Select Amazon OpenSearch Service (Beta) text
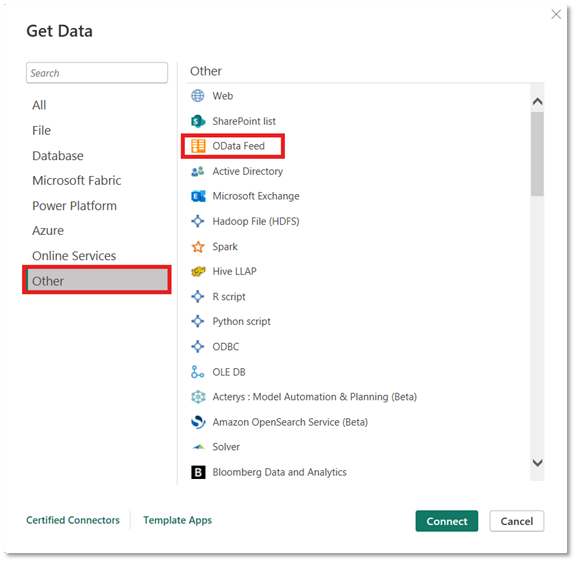The width and height of the screenshot is (576, 562). [x=290, y=422]
